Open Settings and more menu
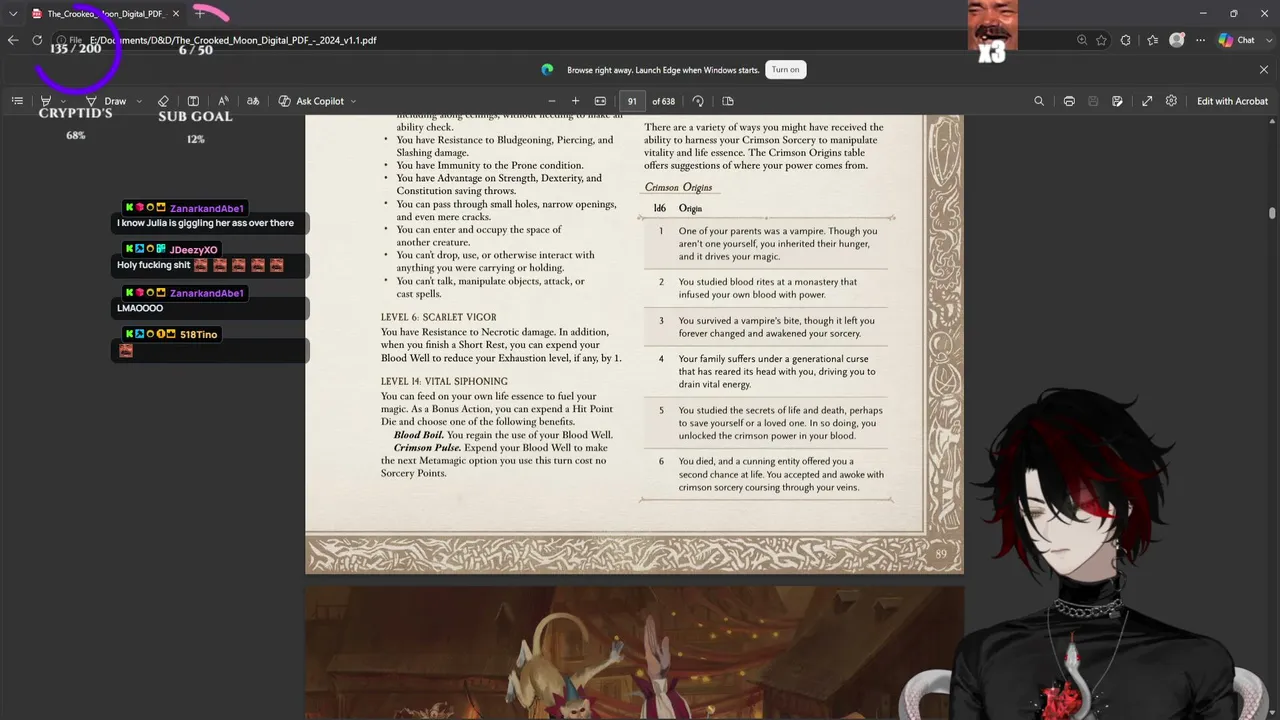Screen dimensions: 1280x720 pyautogui.click(x=1200, y=40)
